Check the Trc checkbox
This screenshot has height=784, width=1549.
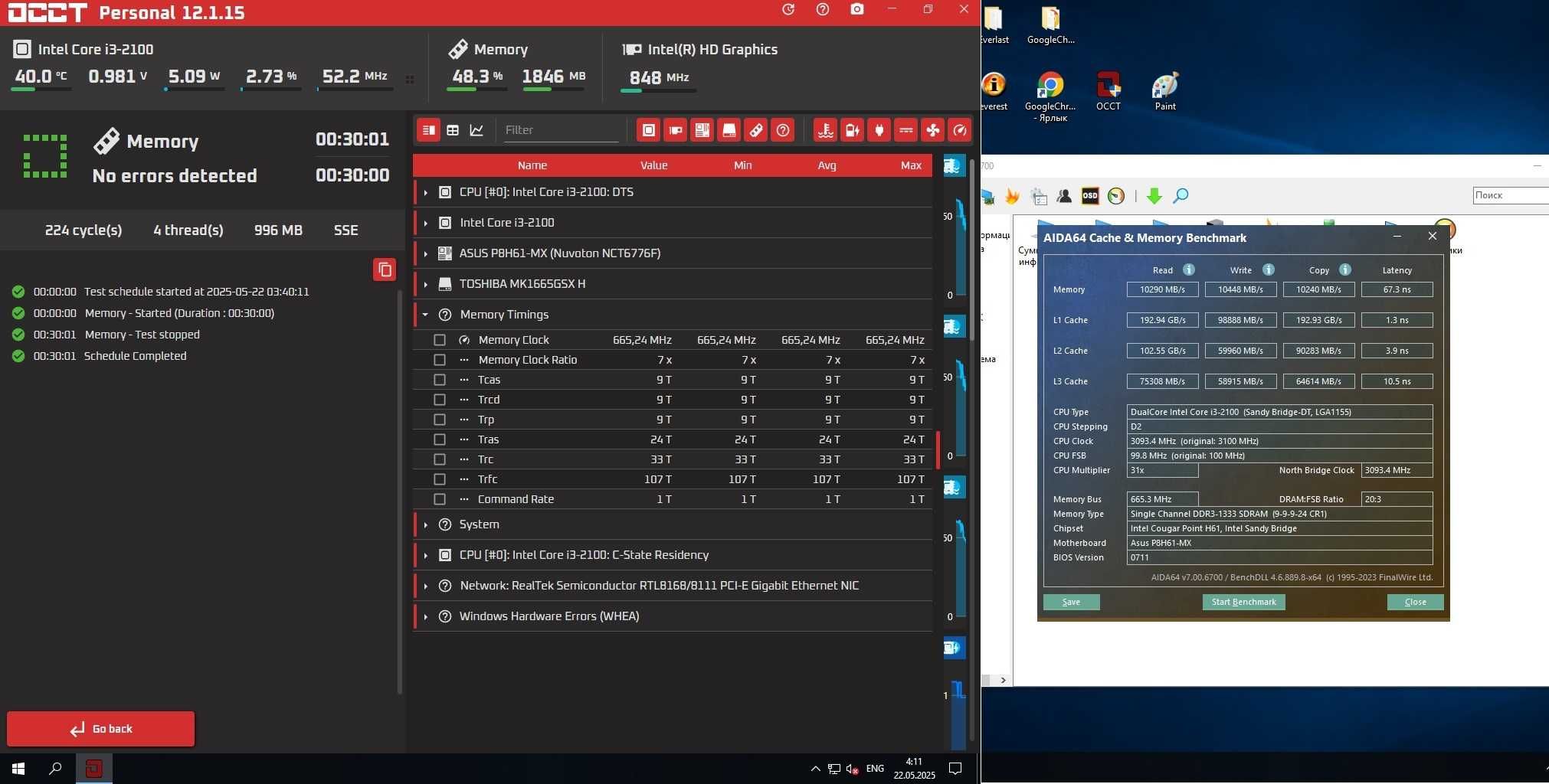click(x=440, y=459)
